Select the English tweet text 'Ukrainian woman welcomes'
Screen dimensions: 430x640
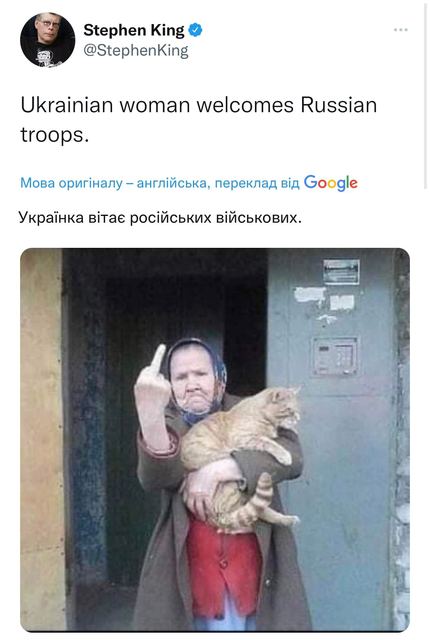[x=157, y=105]
